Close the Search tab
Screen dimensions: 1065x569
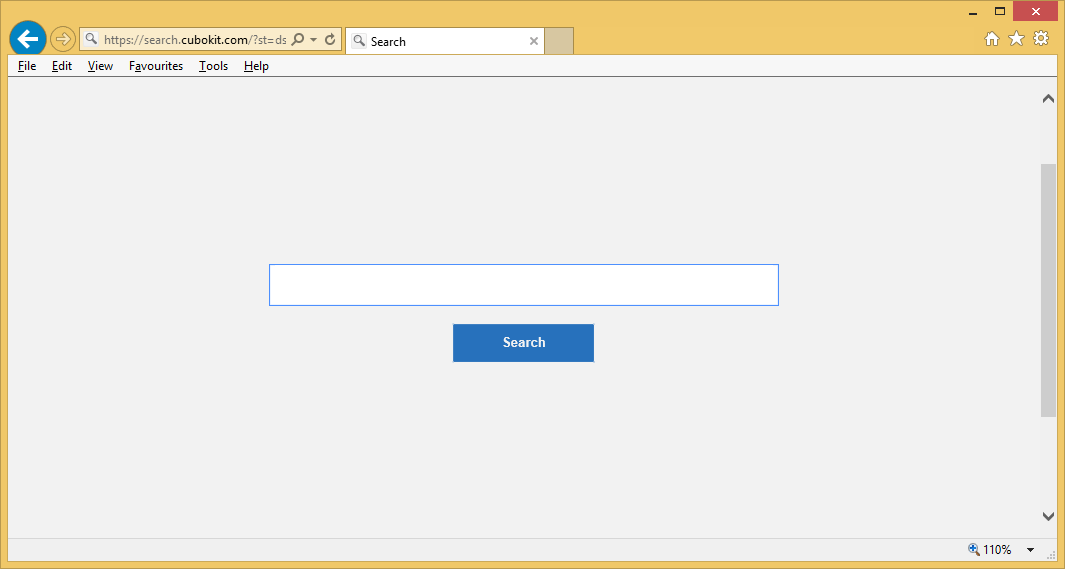(x=534, y=41)
